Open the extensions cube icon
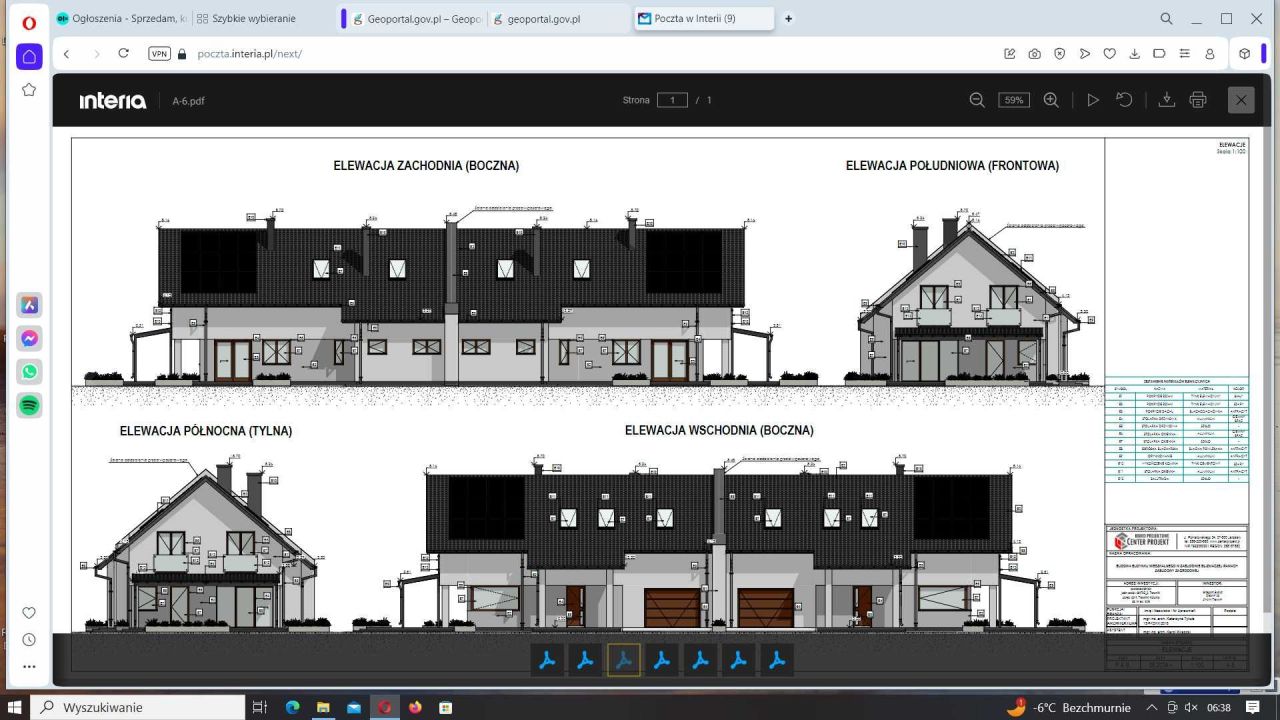Viewport: 1280px width, 720px height. pyautogui.click(x=1245, y=54)
